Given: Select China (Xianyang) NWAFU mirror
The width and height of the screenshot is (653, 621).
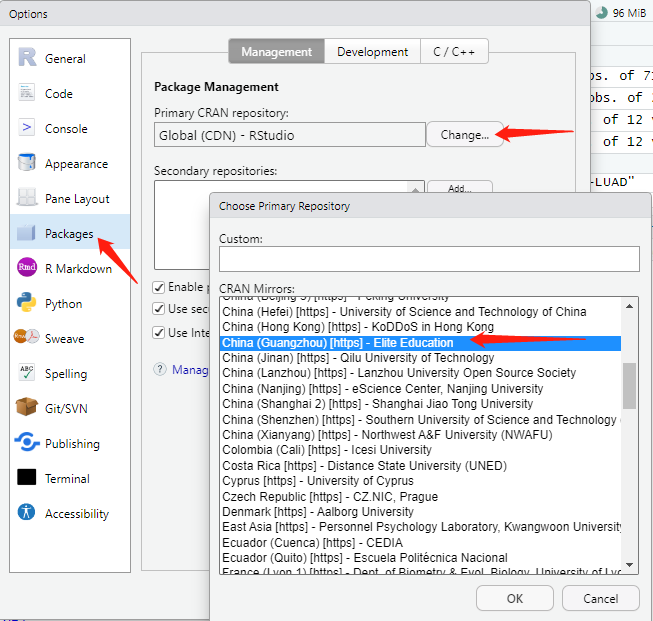Looking at the screenshot, I should 420,435.
